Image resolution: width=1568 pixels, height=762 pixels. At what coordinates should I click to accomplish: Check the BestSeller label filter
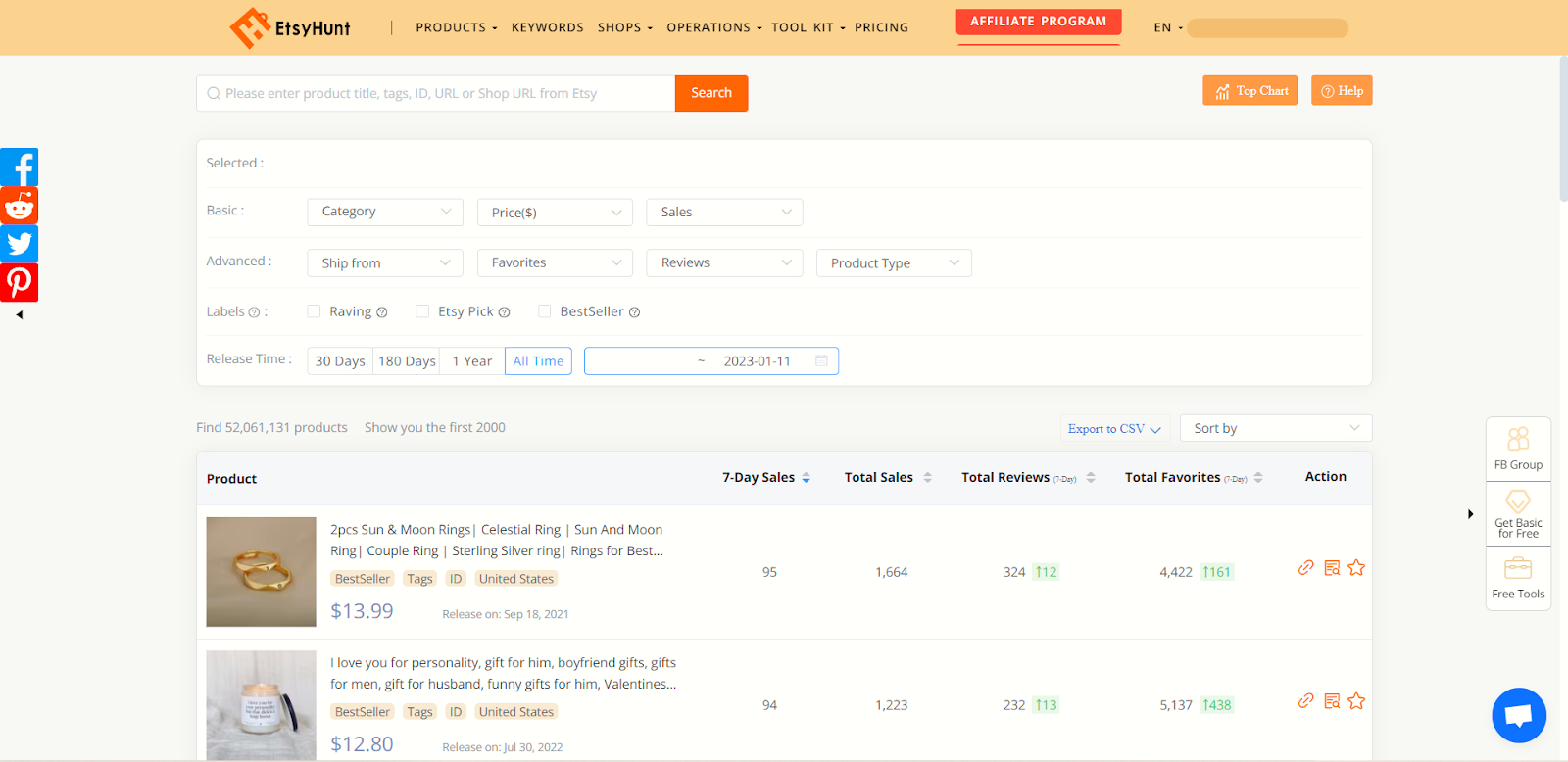(x=544, y=311)
